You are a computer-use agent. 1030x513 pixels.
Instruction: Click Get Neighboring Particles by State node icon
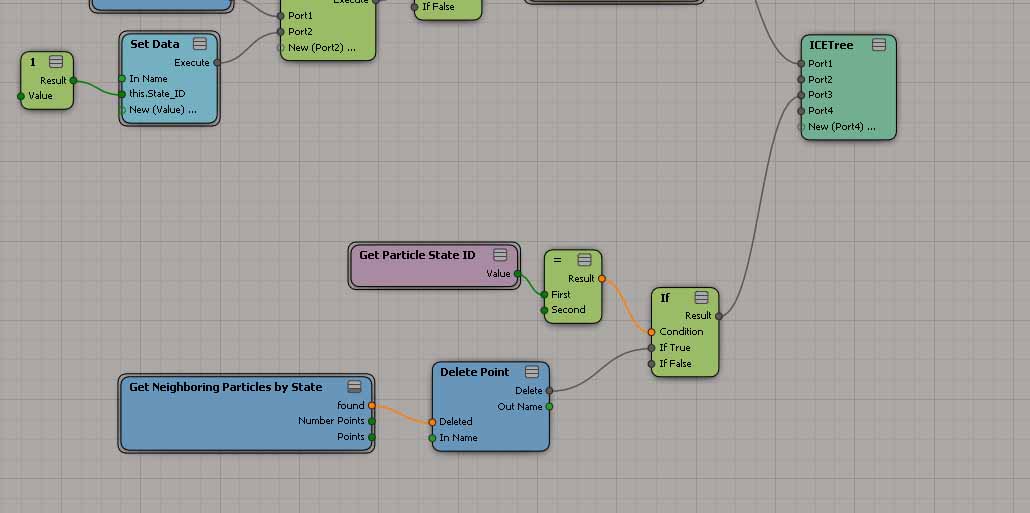click(354, 387)
